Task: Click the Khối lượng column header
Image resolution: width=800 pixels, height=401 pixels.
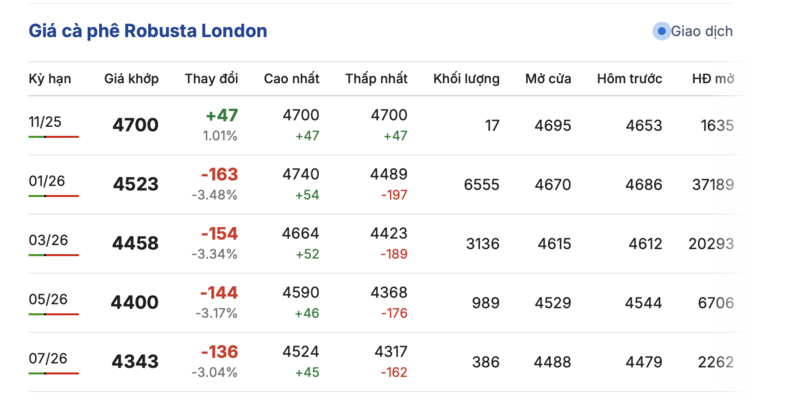Action: (x=466, y=79)
